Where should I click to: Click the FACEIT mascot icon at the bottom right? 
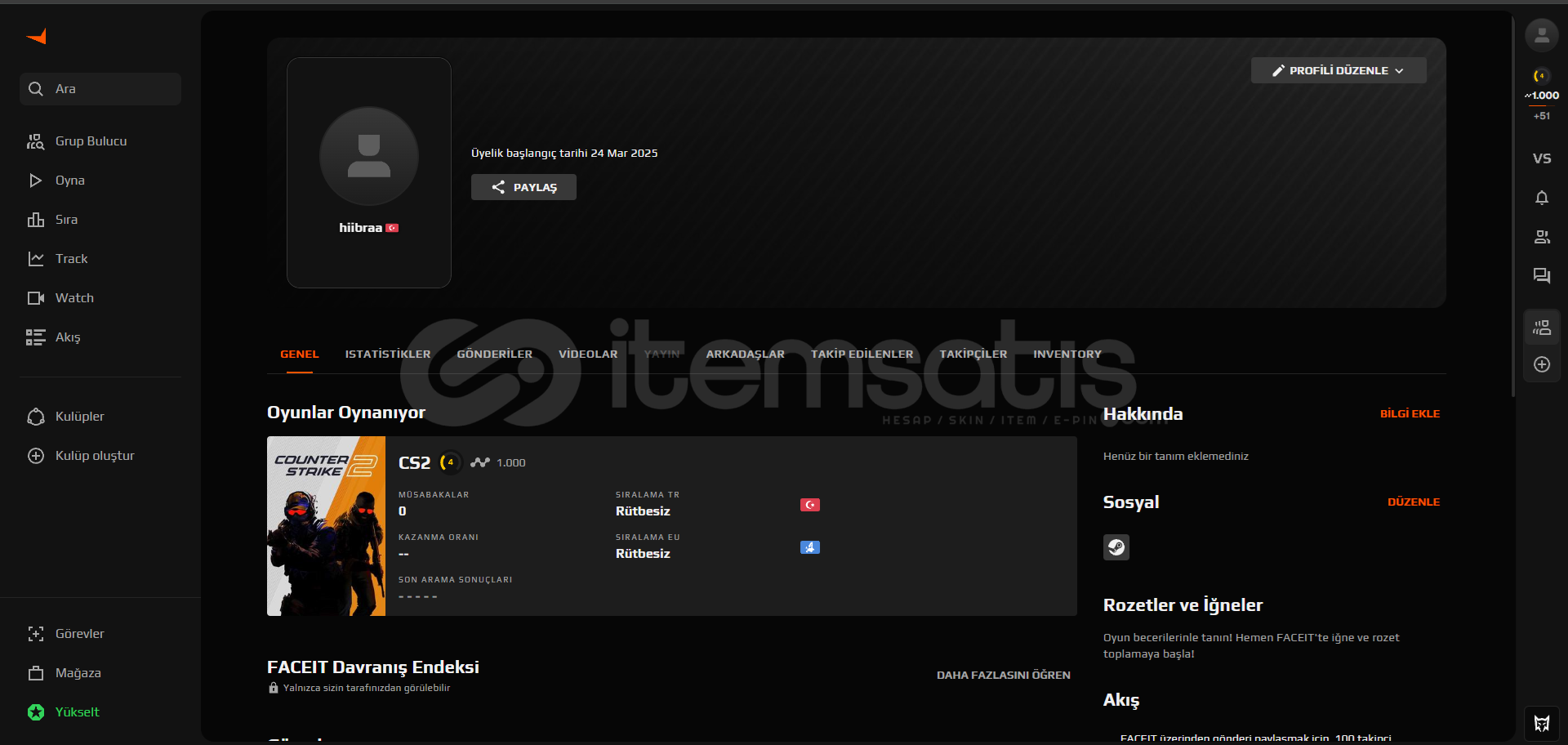[x=1542, y=723]
